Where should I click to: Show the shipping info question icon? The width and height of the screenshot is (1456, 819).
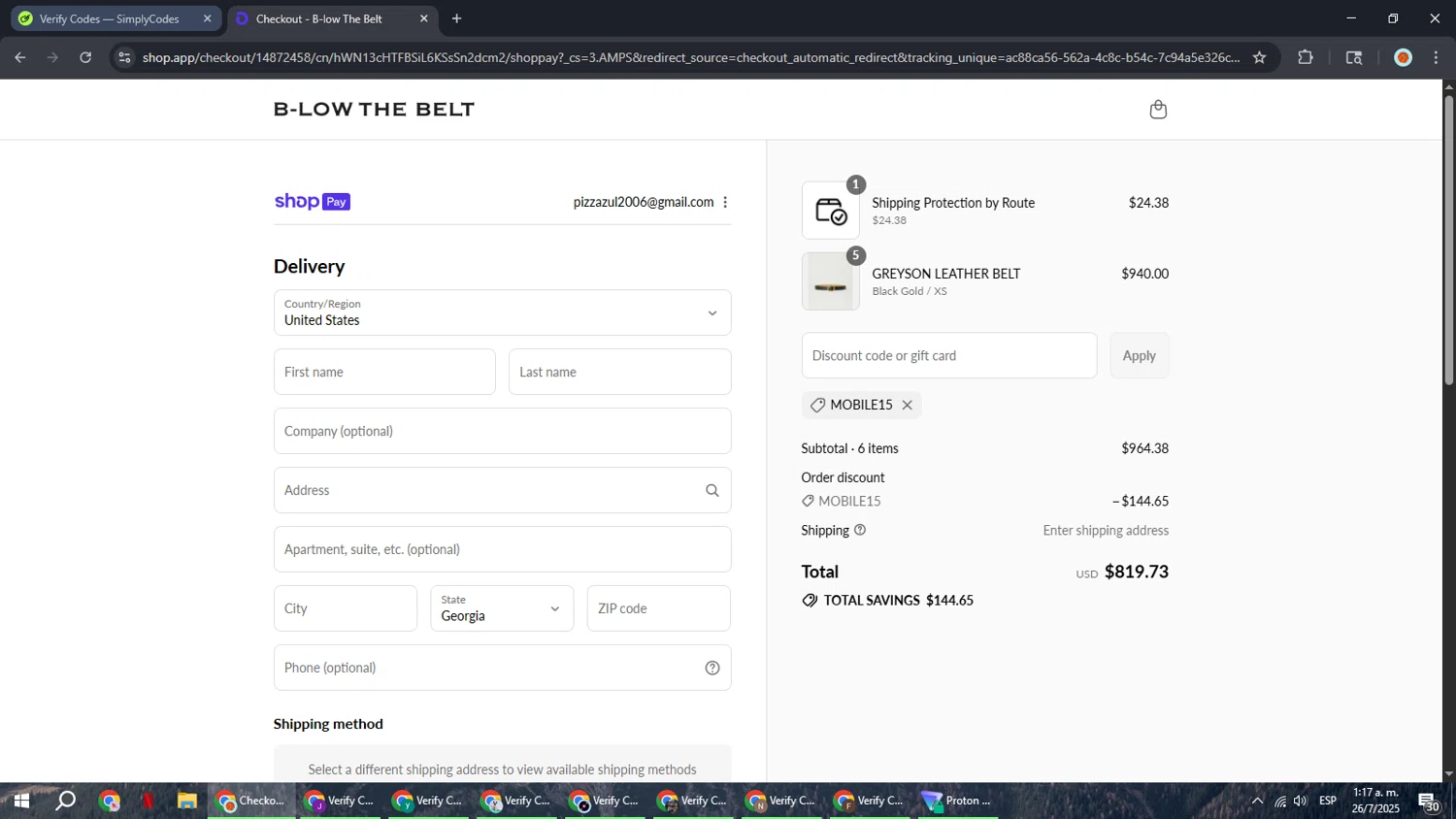coord(860,530)
